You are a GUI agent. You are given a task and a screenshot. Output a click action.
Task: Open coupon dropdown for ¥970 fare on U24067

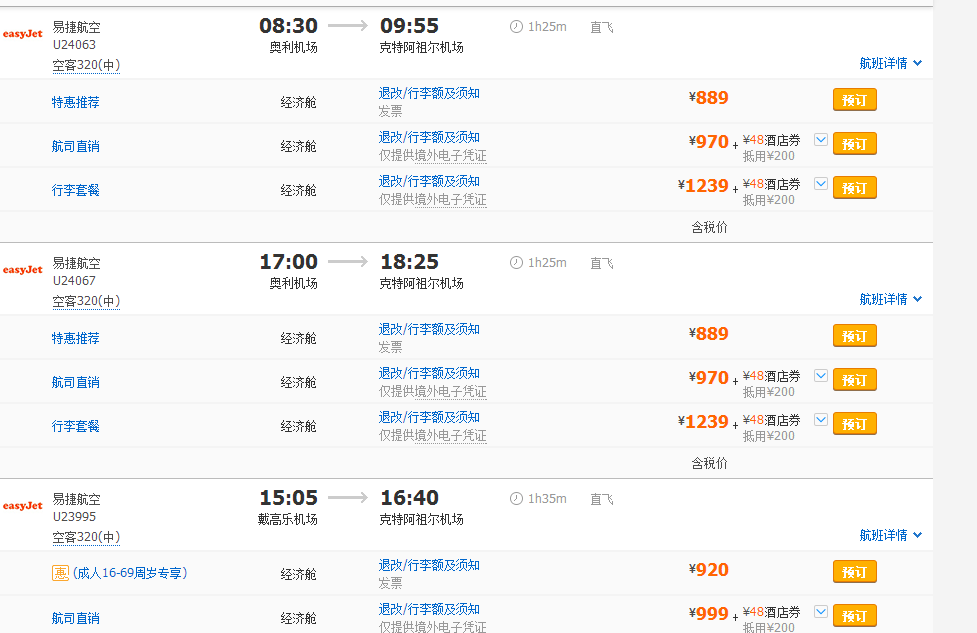[x=821, y=376]
